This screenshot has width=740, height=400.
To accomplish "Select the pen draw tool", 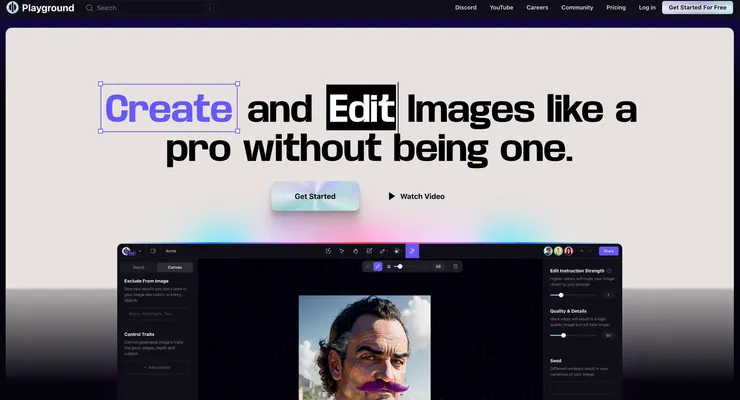I will [383, 251].
